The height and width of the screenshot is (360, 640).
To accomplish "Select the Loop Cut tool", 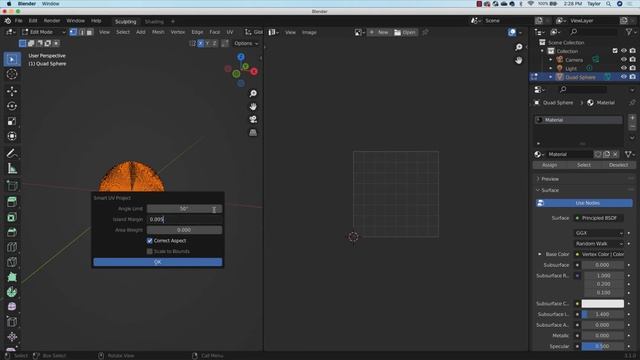I will [x=12, y=247].
